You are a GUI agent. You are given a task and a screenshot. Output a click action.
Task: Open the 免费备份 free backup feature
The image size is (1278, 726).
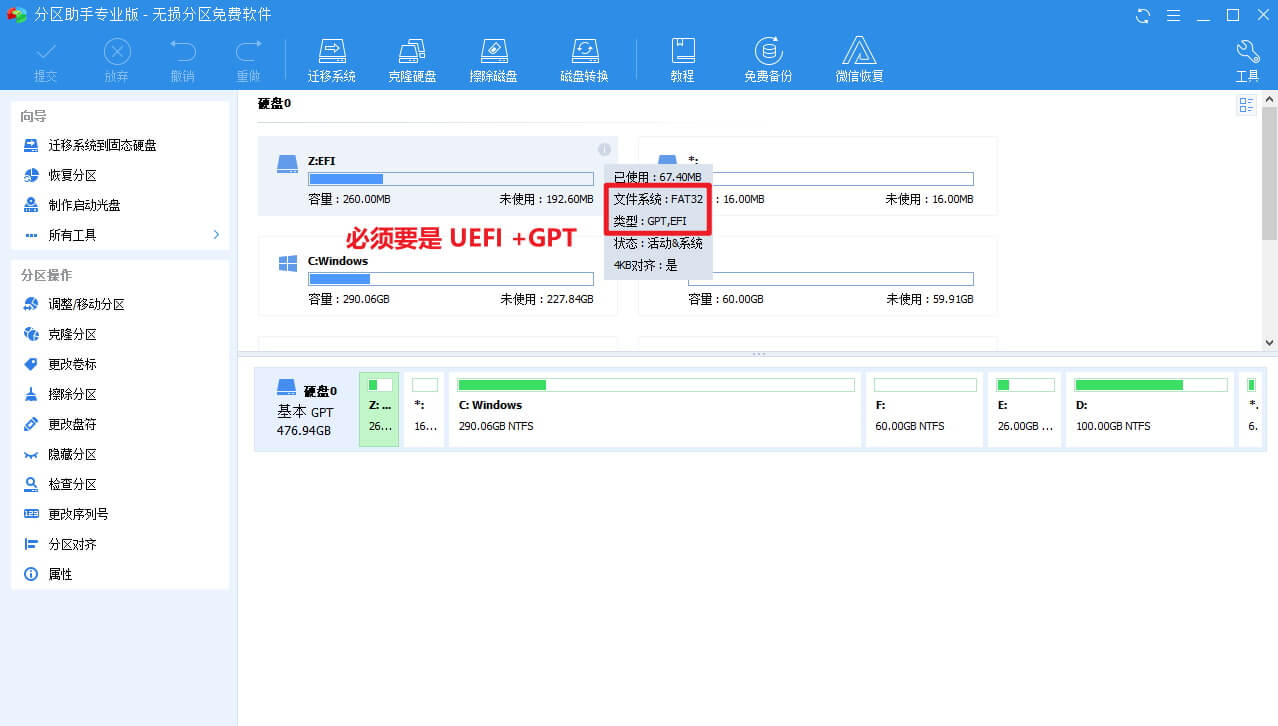pos(767,58)
